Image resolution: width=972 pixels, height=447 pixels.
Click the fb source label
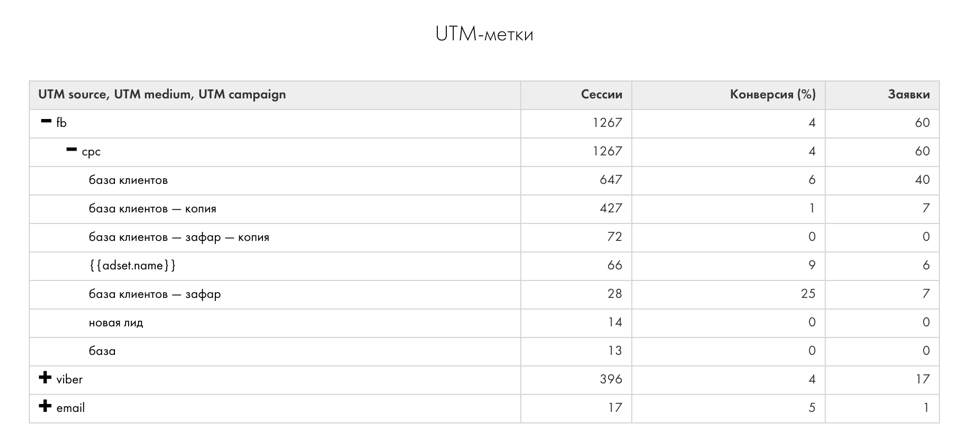click(61, 123)
